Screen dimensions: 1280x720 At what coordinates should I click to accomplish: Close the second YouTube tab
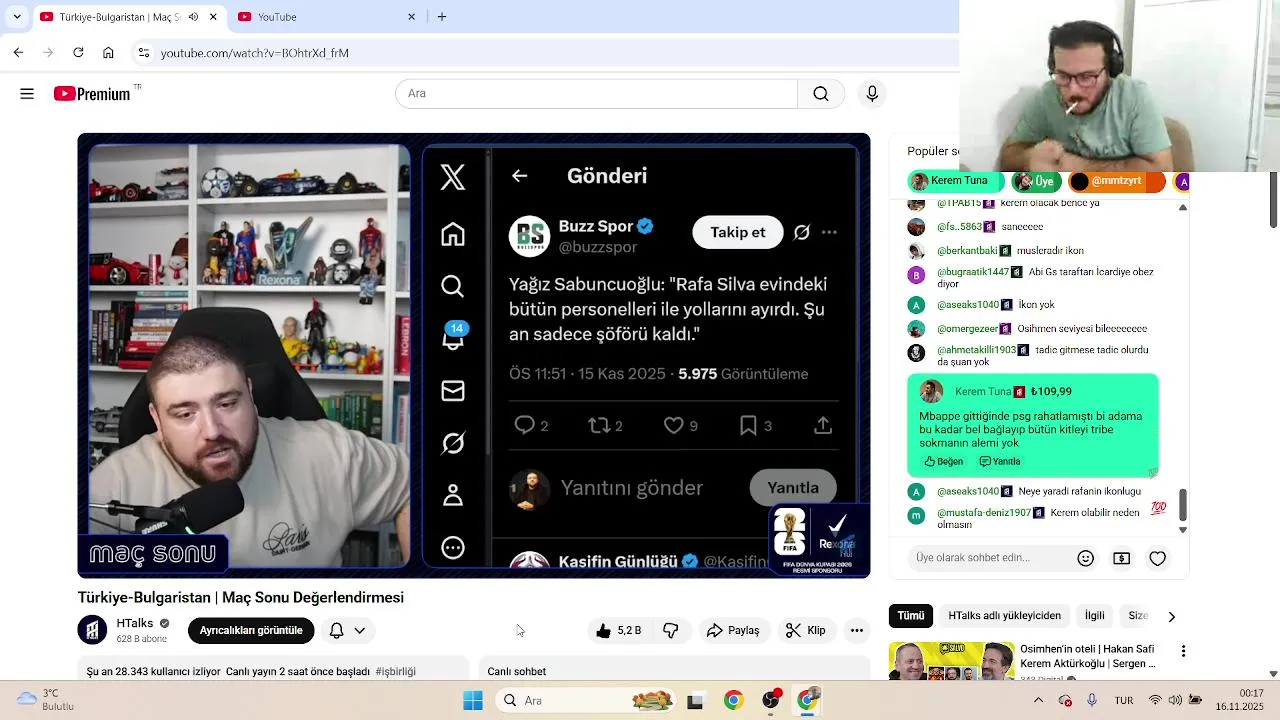click(x=411, y=17)
